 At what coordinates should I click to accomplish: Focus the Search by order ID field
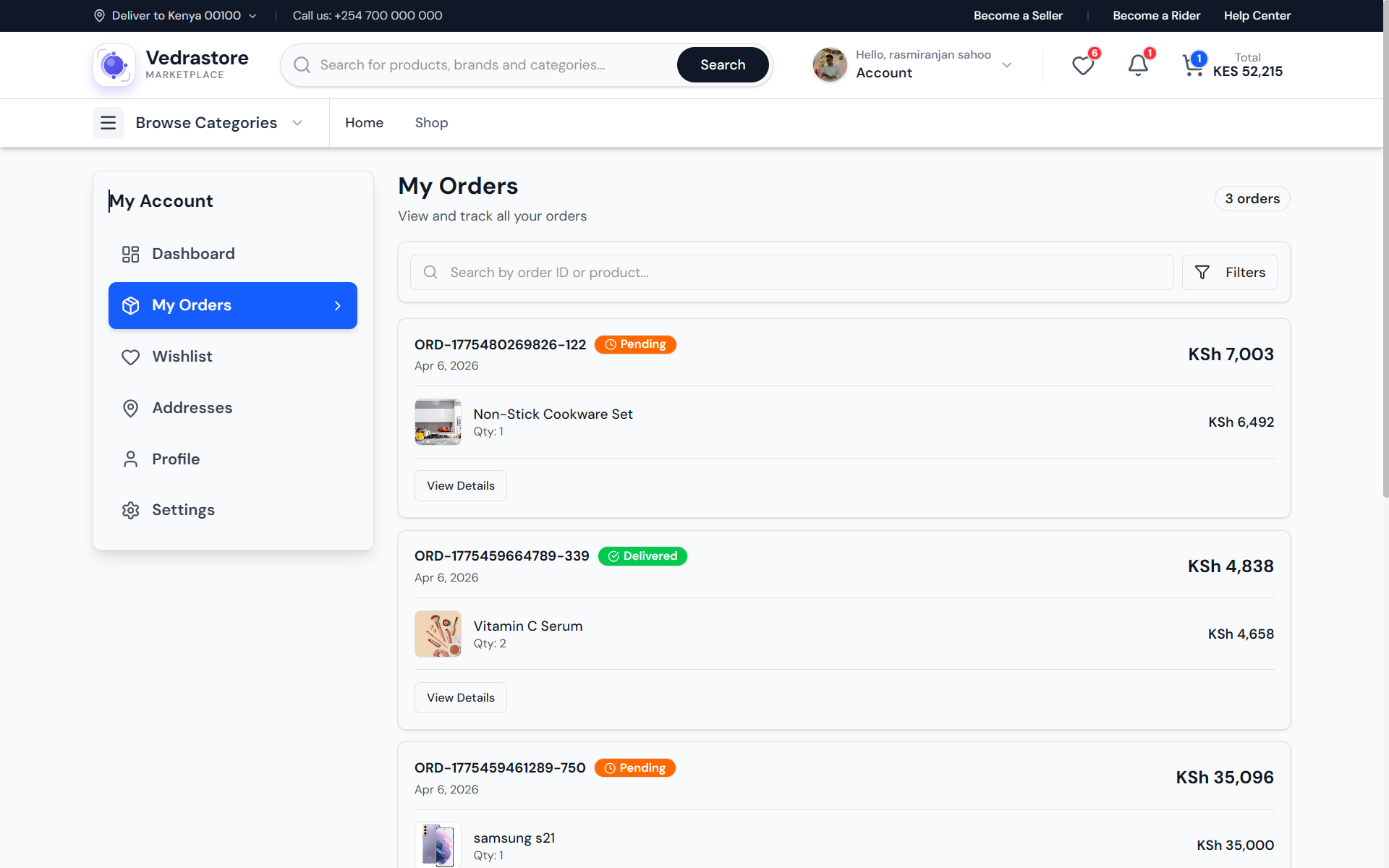click(791, 273)
